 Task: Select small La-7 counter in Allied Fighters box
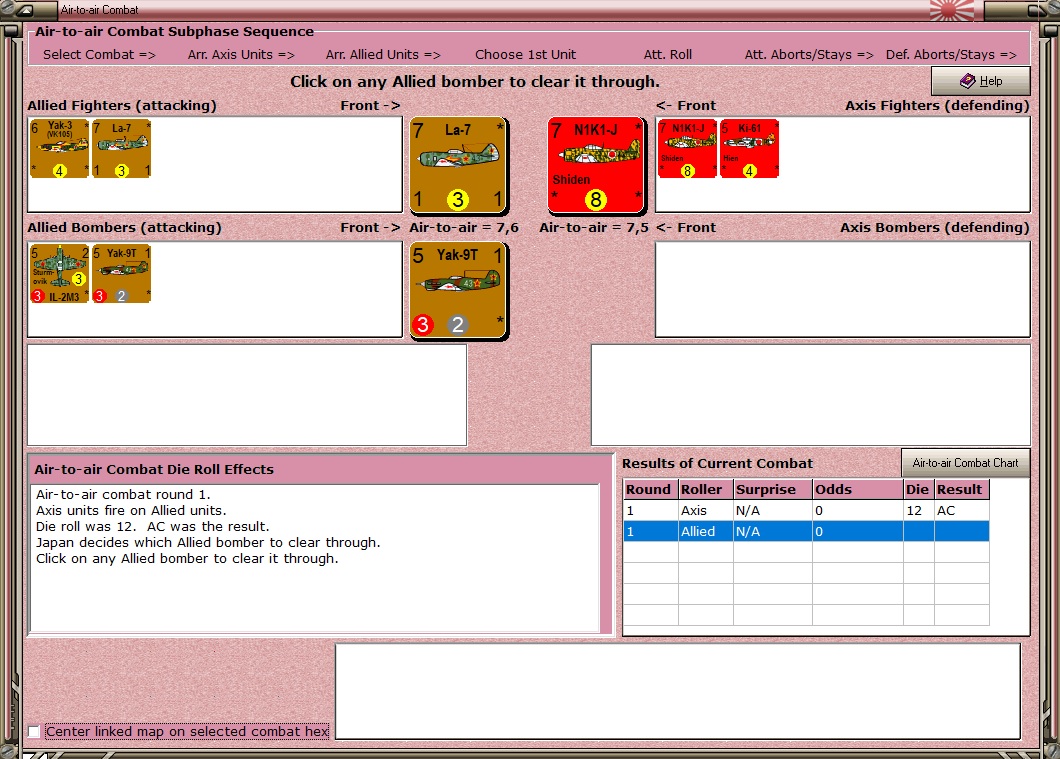[122, 149]
